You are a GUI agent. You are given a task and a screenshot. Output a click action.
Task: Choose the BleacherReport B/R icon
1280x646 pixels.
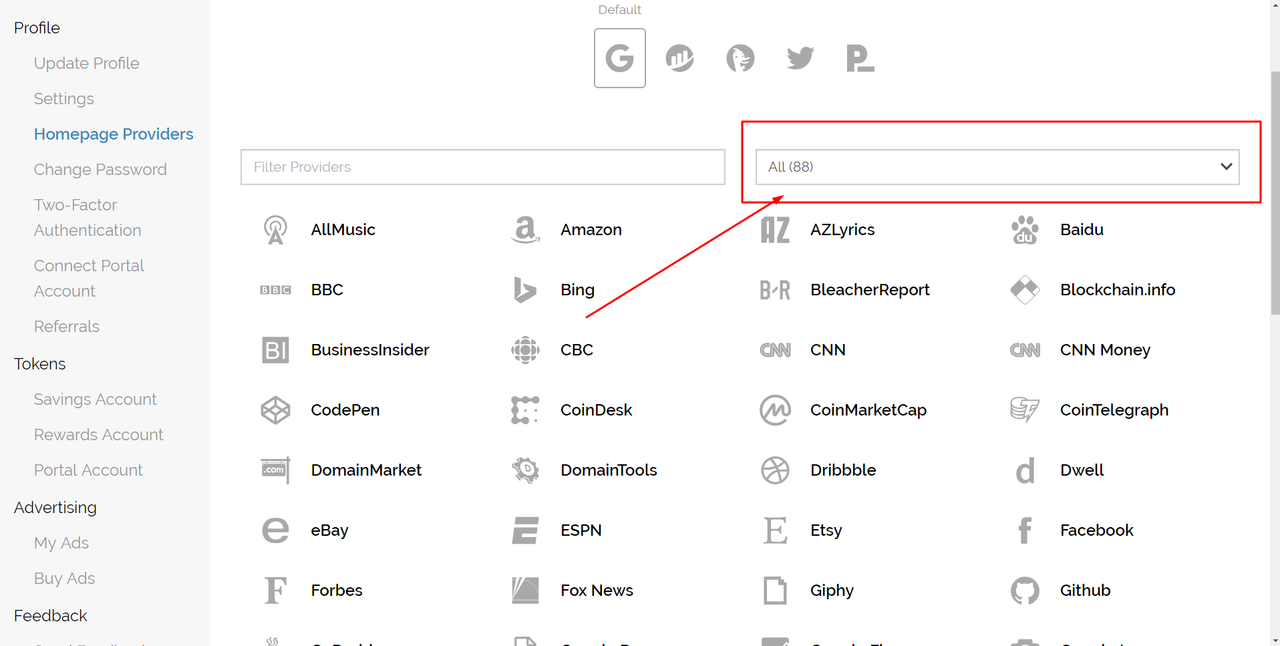point(775,290)
